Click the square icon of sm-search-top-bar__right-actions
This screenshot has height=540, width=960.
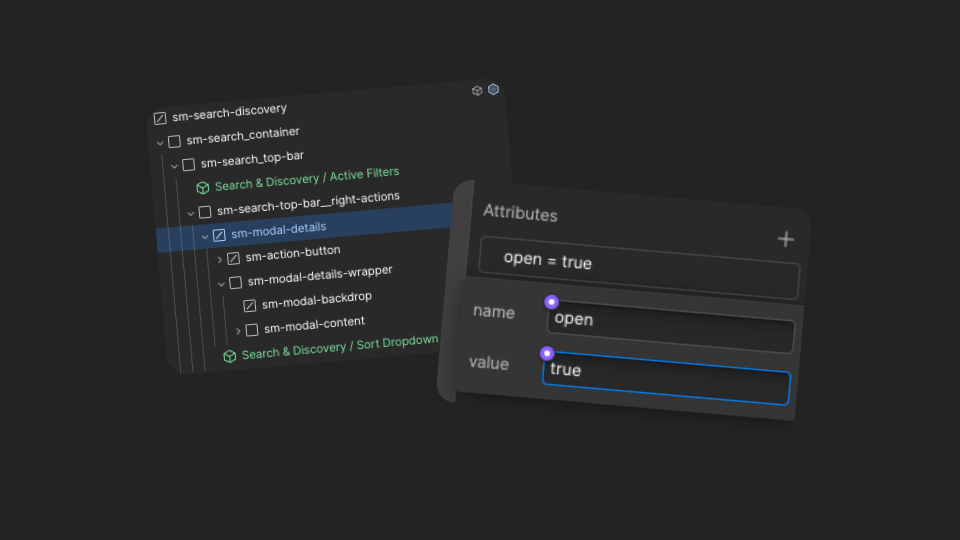[205, 212]
